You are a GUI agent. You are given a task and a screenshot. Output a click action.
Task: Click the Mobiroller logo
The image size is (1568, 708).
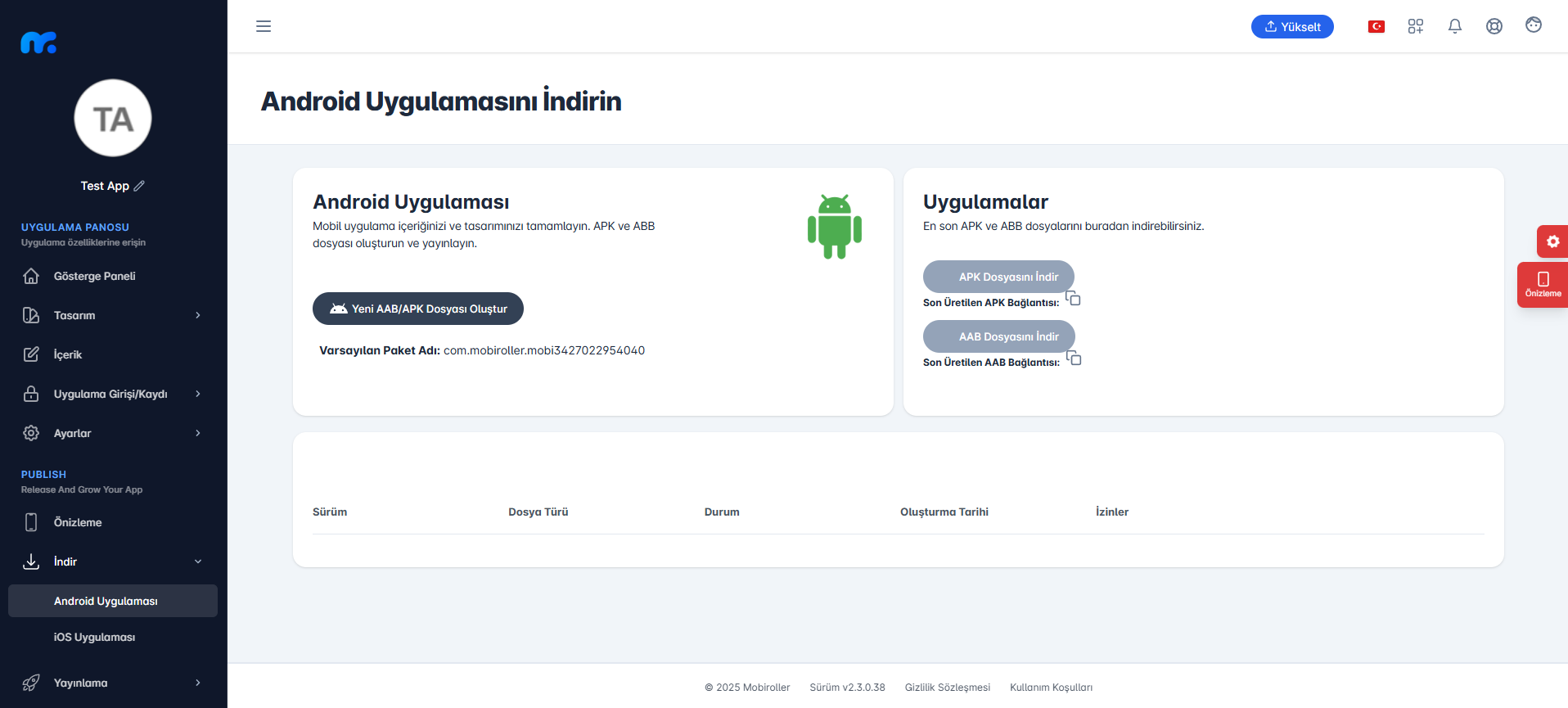[x=38, y=43]
